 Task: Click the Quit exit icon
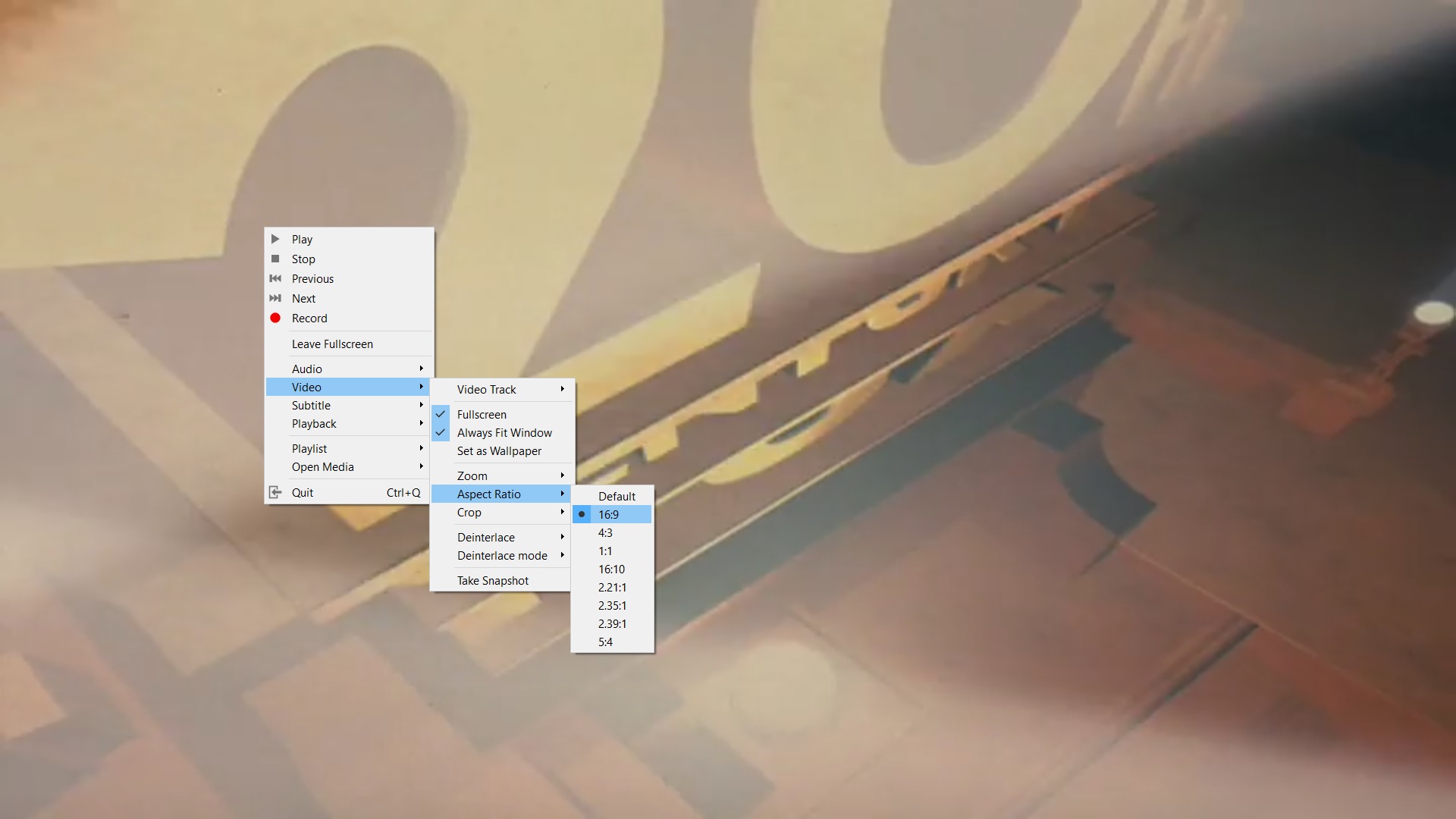[275, 492]
